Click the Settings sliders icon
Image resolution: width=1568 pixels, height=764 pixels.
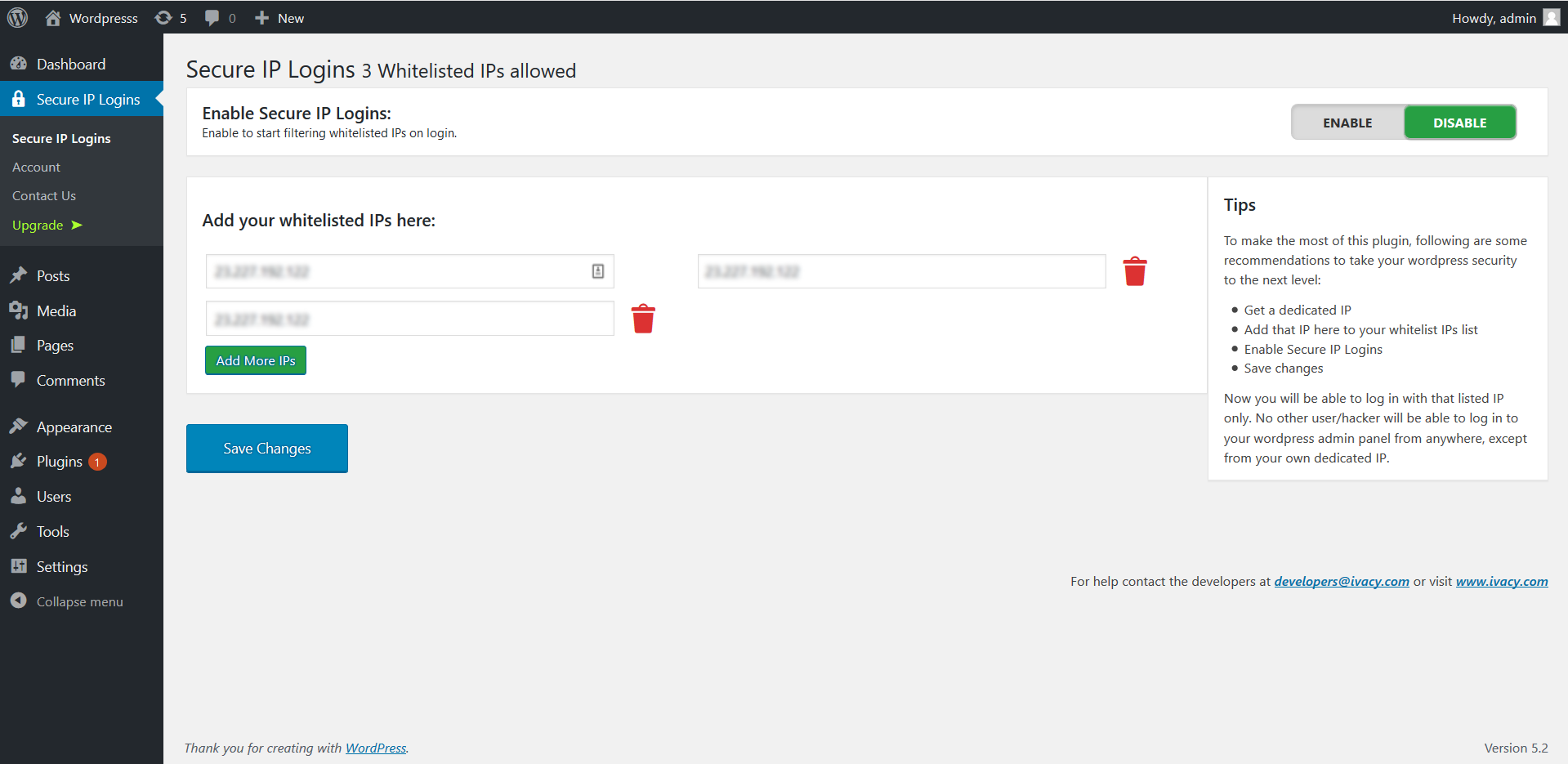[19, 566]
